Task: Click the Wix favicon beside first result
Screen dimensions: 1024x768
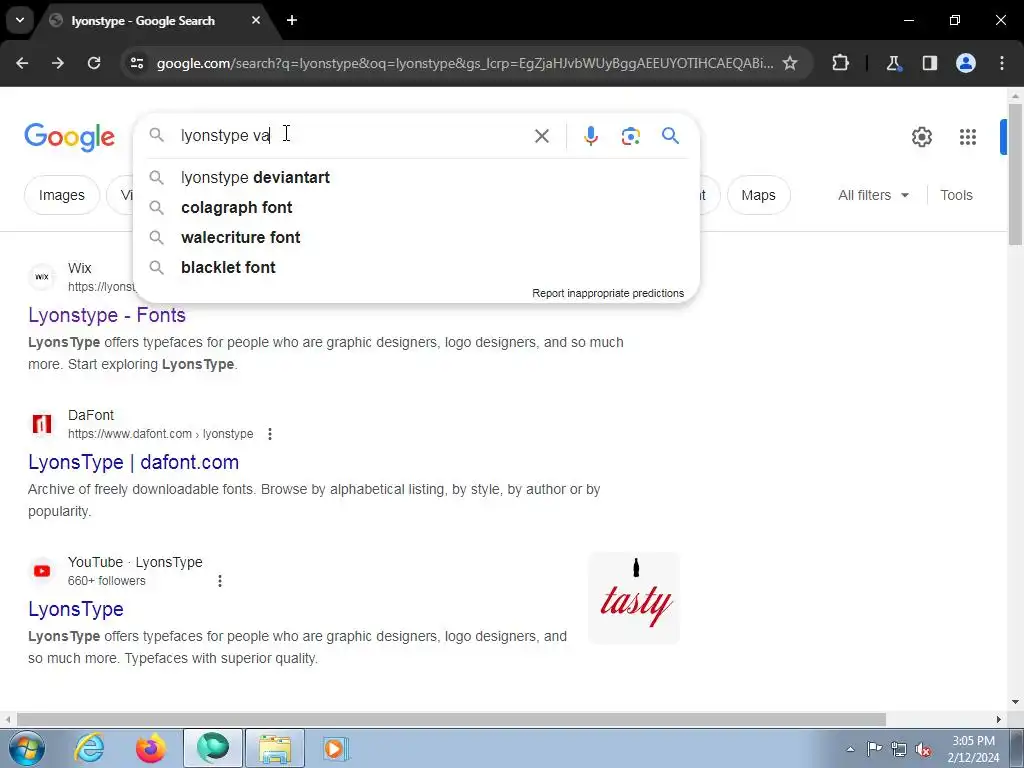Action: point(42,277)
